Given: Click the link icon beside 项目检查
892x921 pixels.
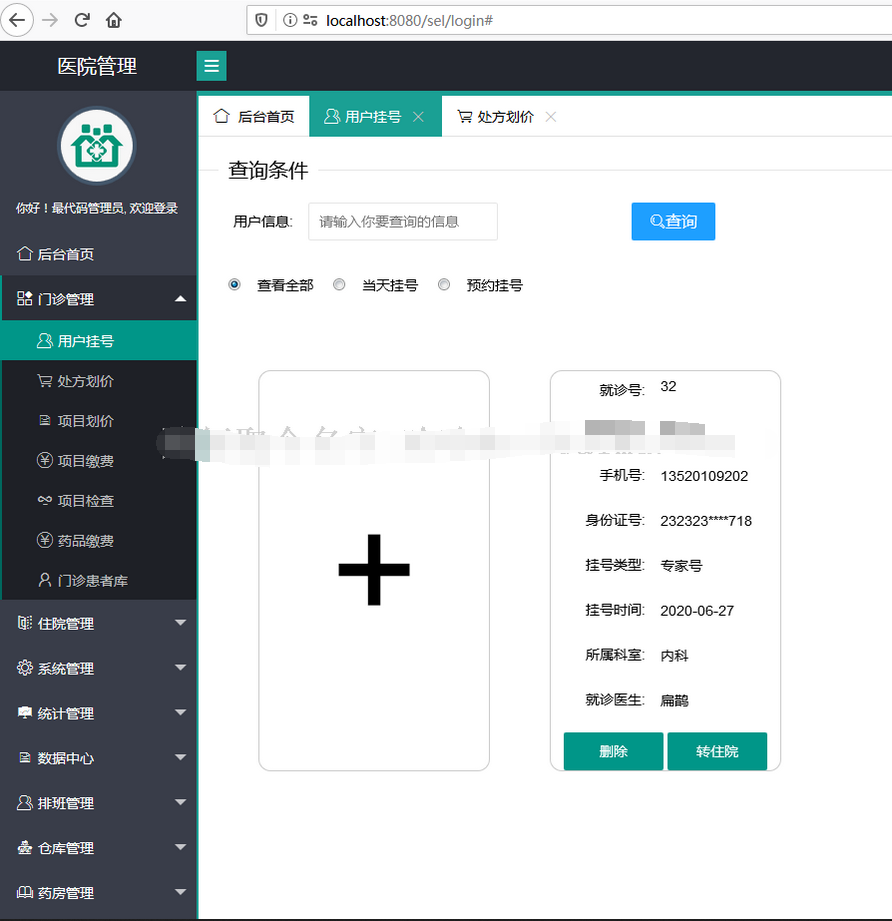Looking at the screenshot, I should pyautogui.click(x=45, y=500).
